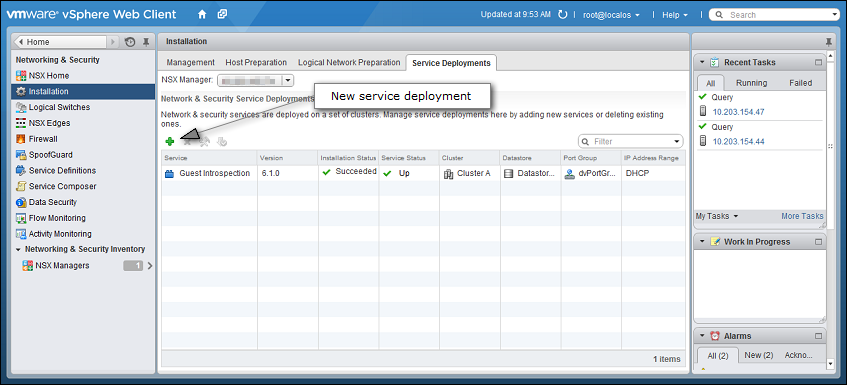847x385 pixels.
Task: Click the datastore icon in table row
Action: tap(508, 174)
